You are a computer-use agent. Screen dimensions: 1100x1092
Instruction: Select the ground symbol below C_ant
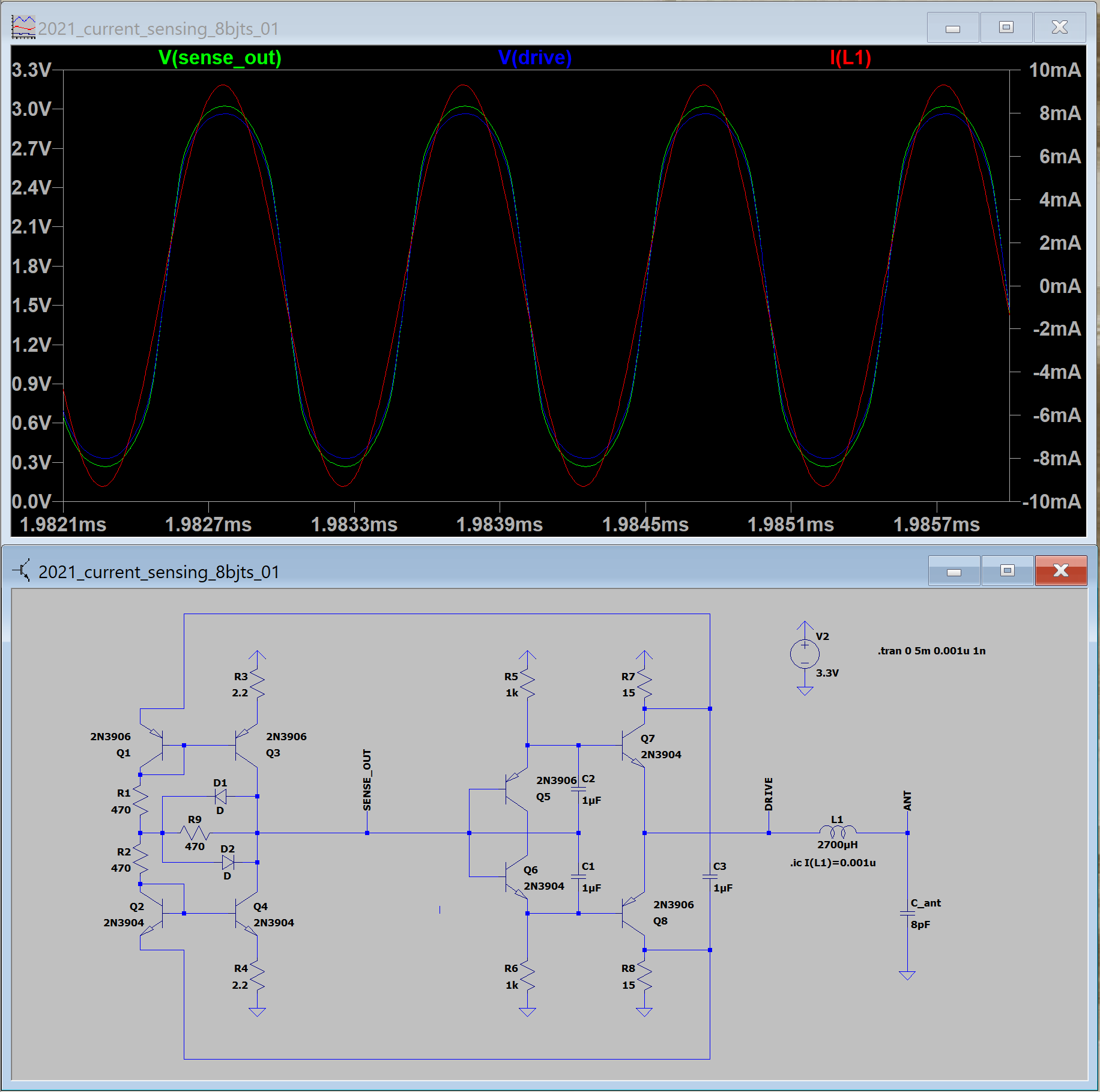(x=907, y=976)
